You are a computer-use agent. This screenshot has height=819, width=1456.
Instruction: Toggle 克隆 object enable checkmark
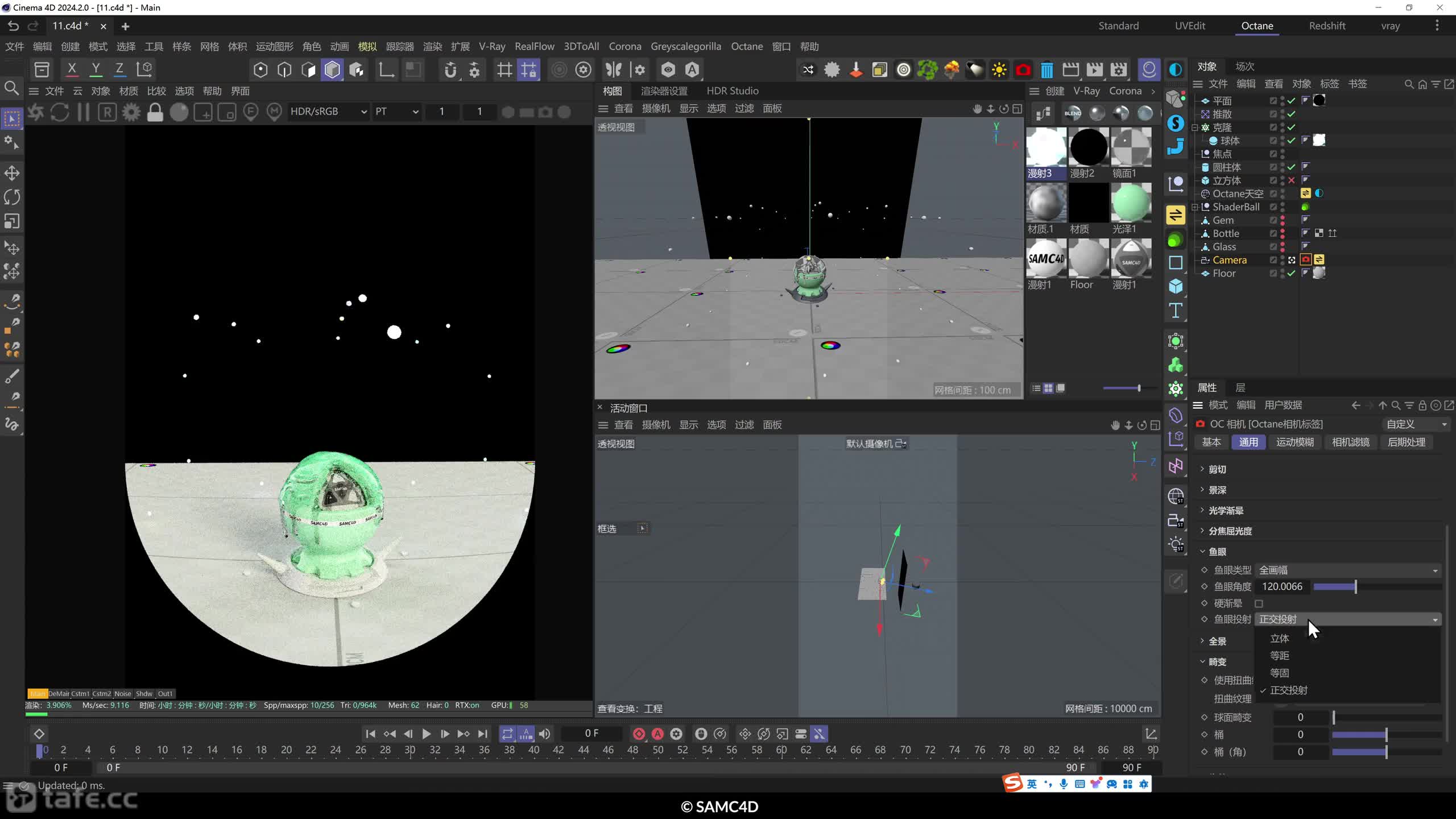(1292, 127)
